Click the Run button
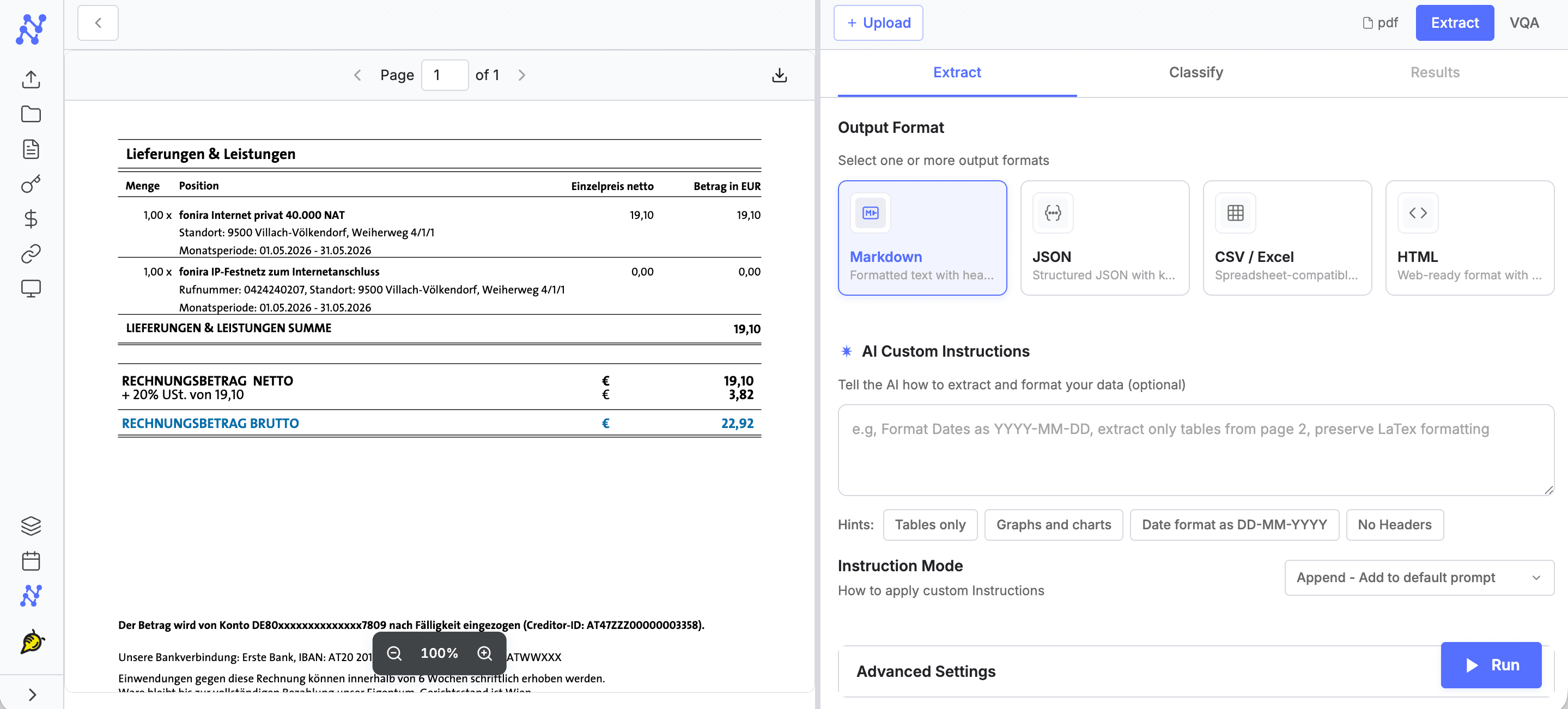Viewport: 1568px width, 709px height. click(x=1491, y=665)
